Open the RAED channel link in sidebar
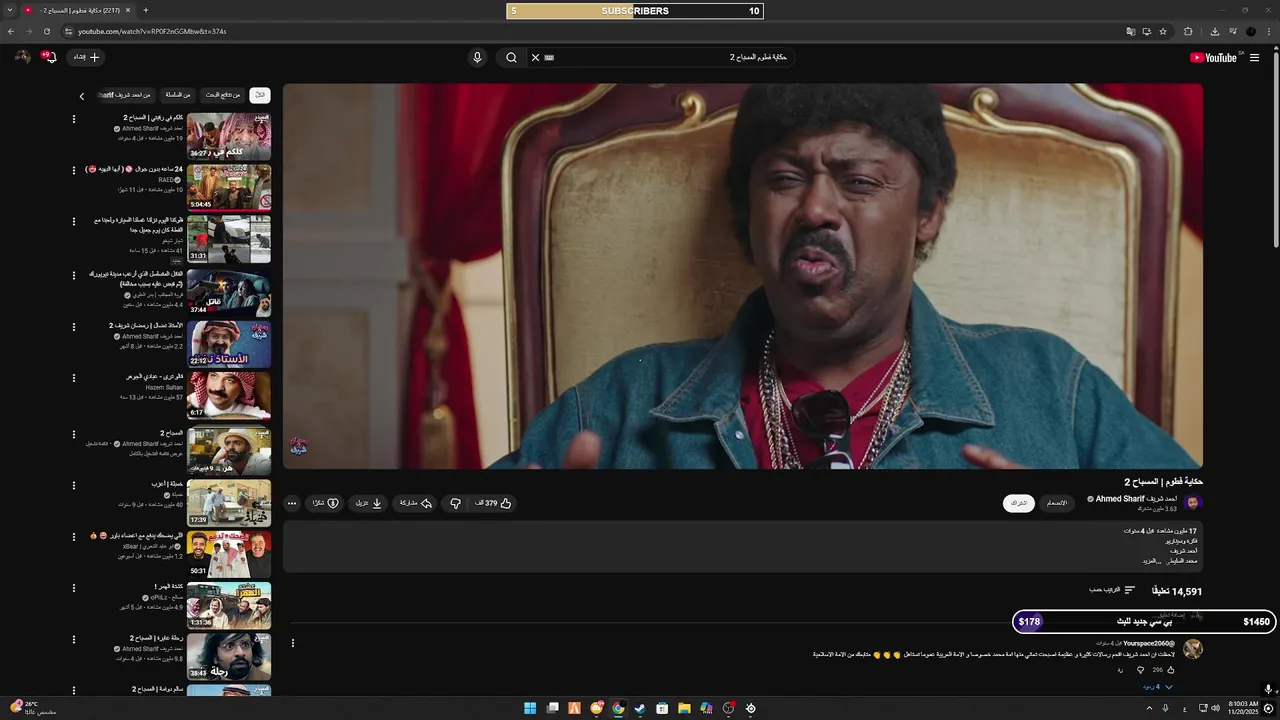1280x720 pixels. coord(166,180)
